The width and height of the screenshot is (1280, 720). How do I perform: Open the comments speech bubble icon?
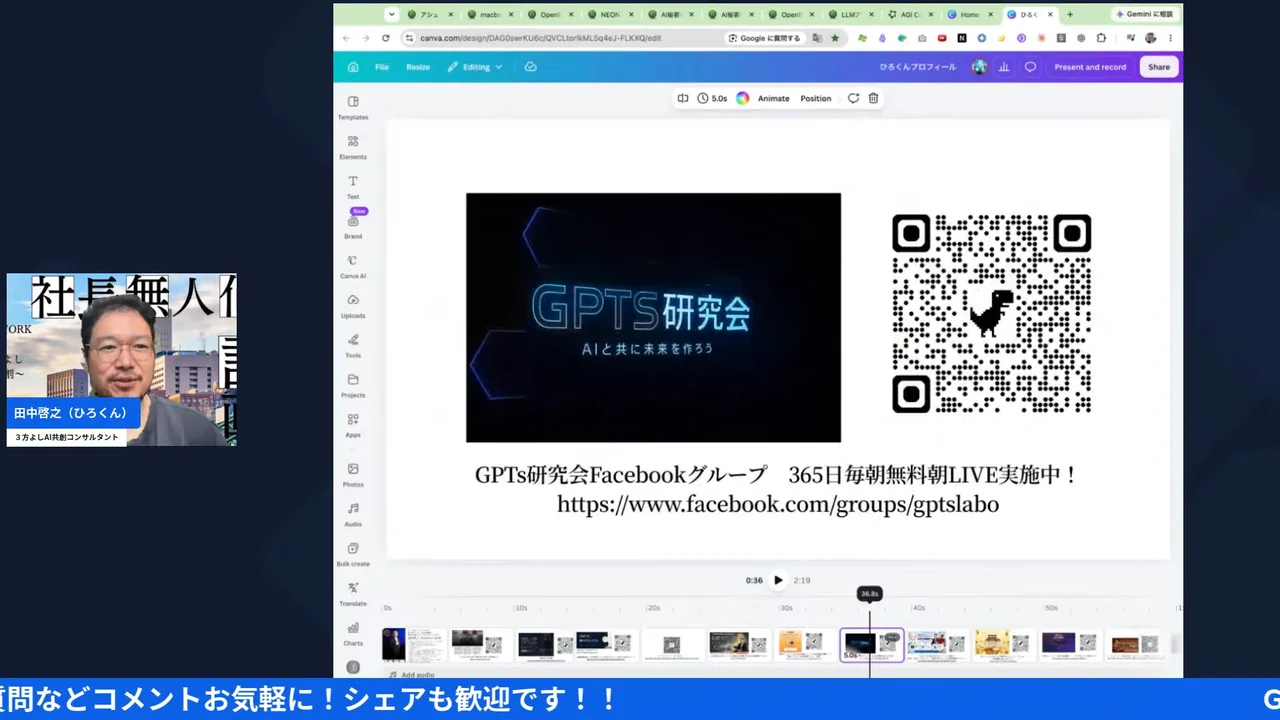pos(1030,67)
